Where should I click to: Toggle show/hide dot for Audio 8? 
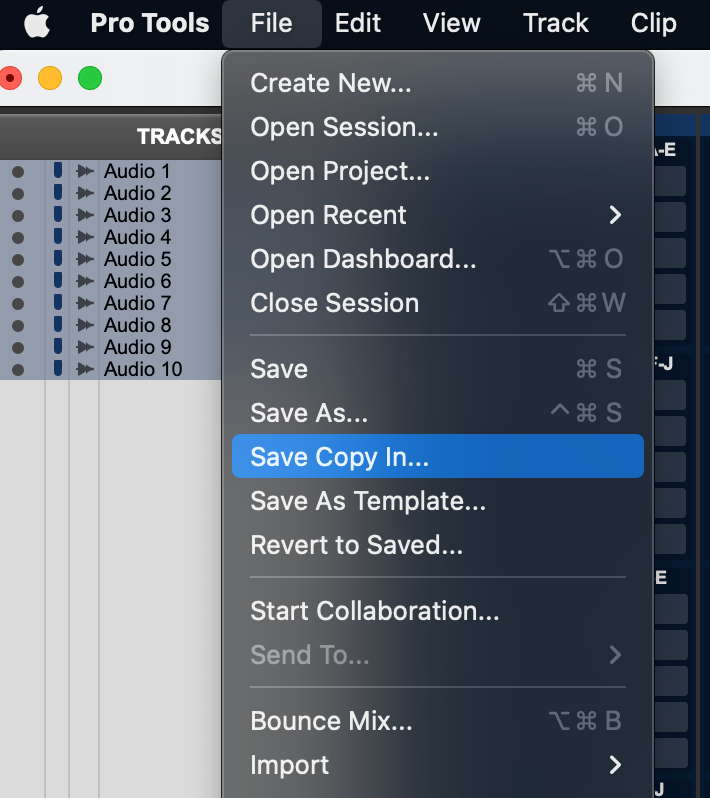coord(18,326)
